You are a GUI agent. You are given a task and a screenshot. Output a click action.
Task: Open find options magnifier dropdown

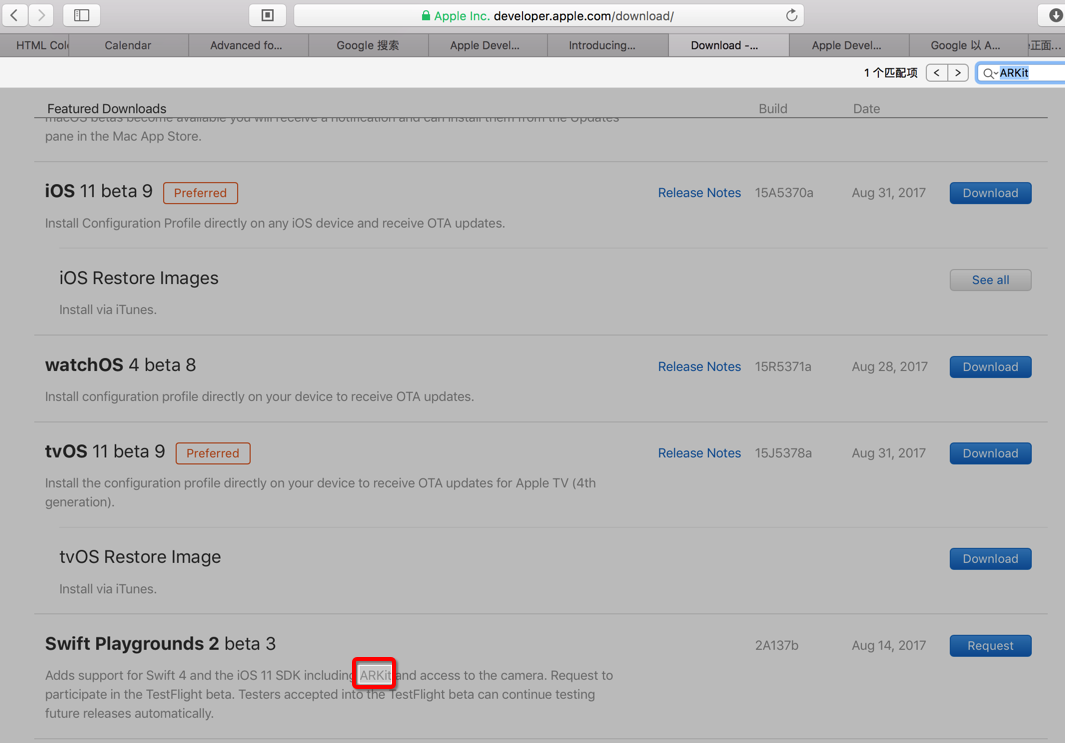pyautogui.click(x=990, y=73)
